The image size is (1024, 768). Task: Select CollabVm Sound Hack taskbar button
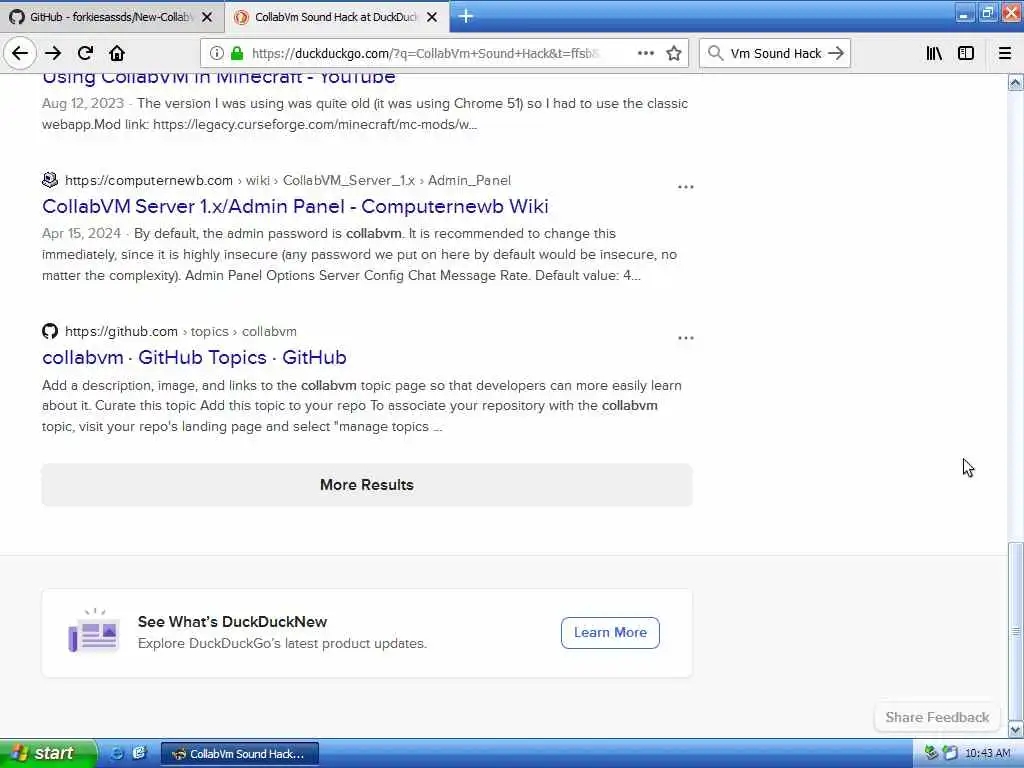tap(240, 754)
